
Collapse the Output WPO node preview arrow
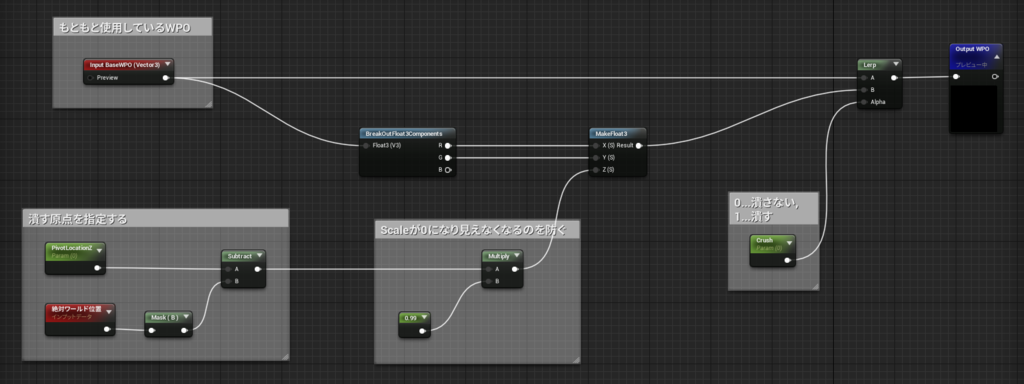click(996, 57)
